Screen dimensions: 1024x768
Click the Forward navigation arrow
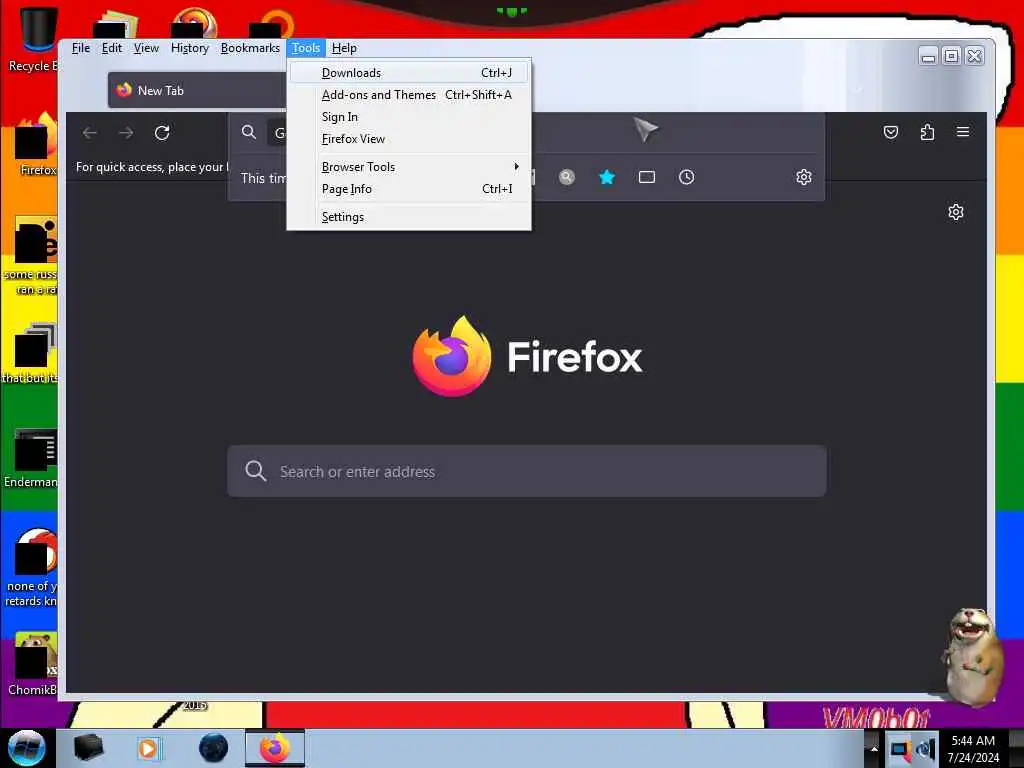point(126,133)
